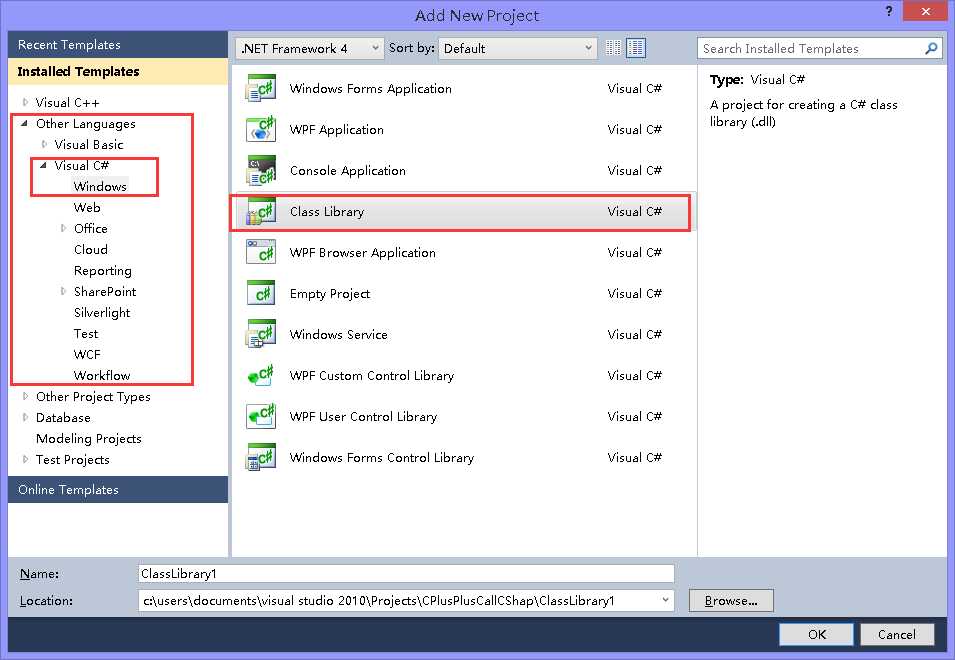Image resolution: width=955 pixels, height=660 pixels.
Task: Select the Console Application template icon
Action: click(261, 170)
